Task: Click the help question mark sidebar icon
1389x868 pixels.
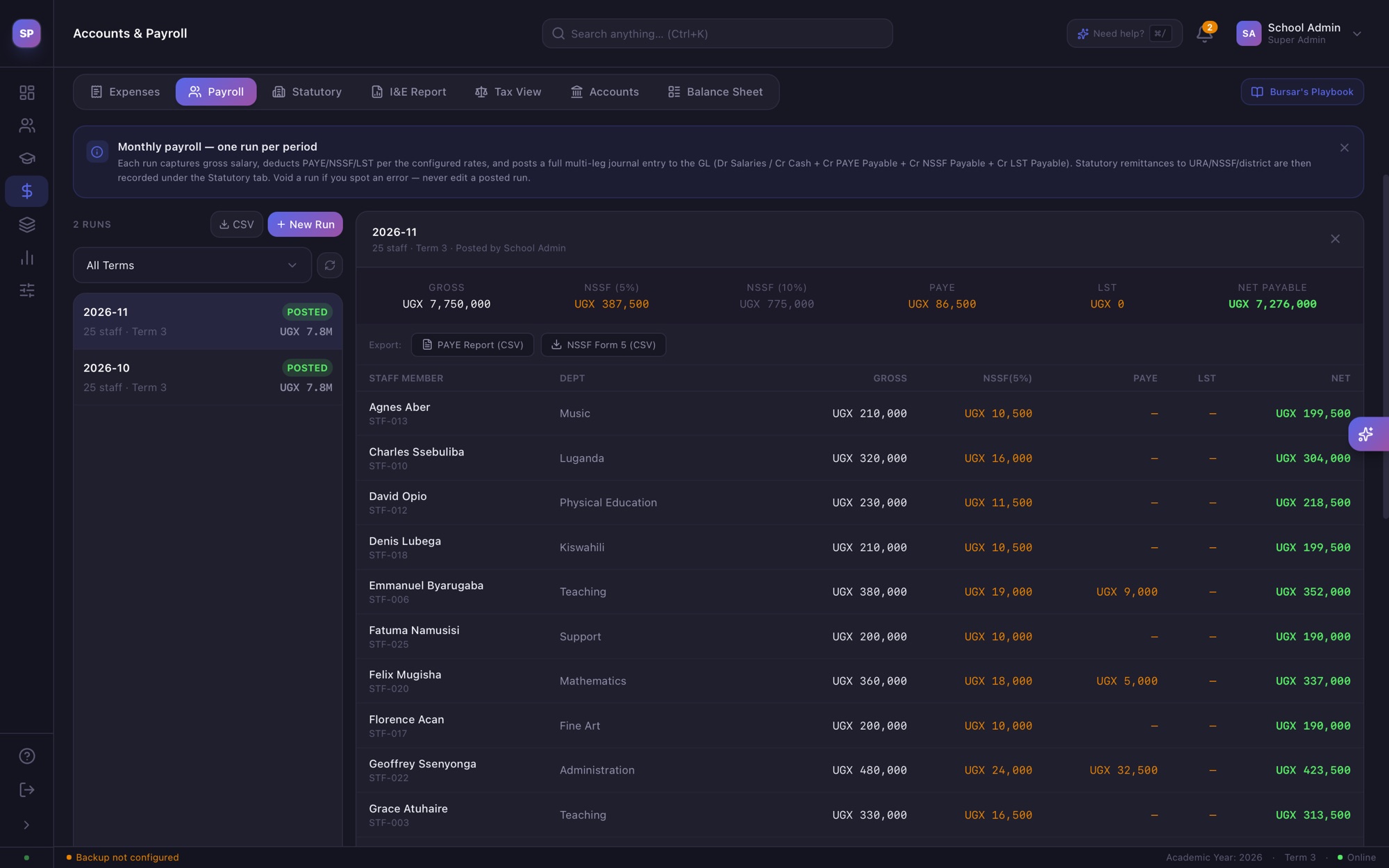Action: [x=26, y=756]
